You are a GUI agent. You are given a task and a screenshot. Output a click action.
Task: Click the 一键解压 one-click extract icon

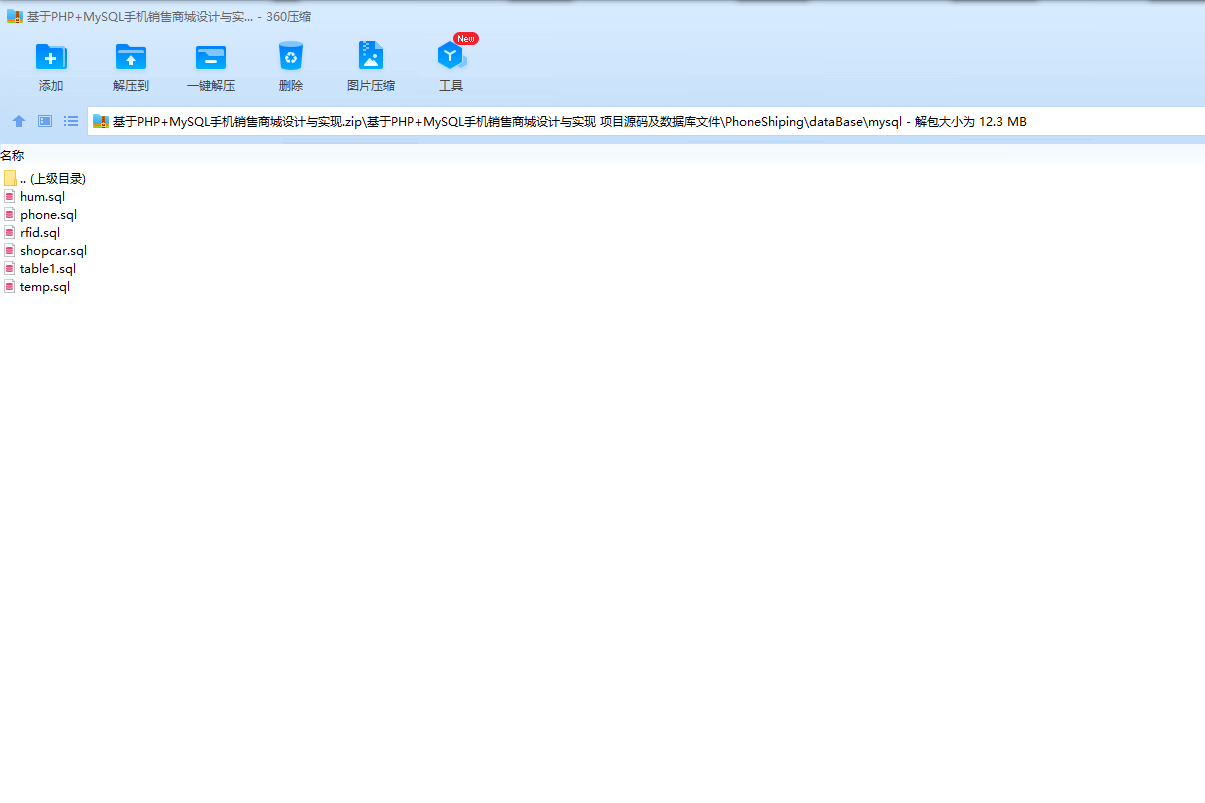coord(211,57)
